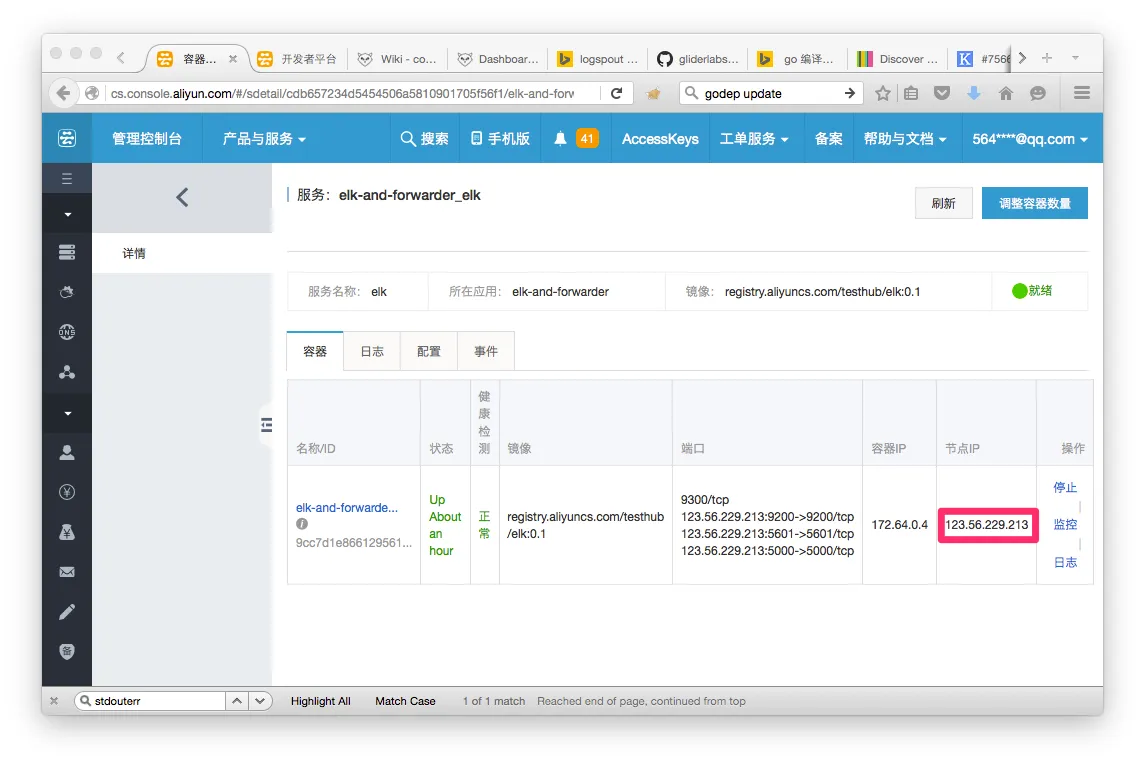Toggle Highlight All in find bar

pyautogui.click(x=321, y=701)
